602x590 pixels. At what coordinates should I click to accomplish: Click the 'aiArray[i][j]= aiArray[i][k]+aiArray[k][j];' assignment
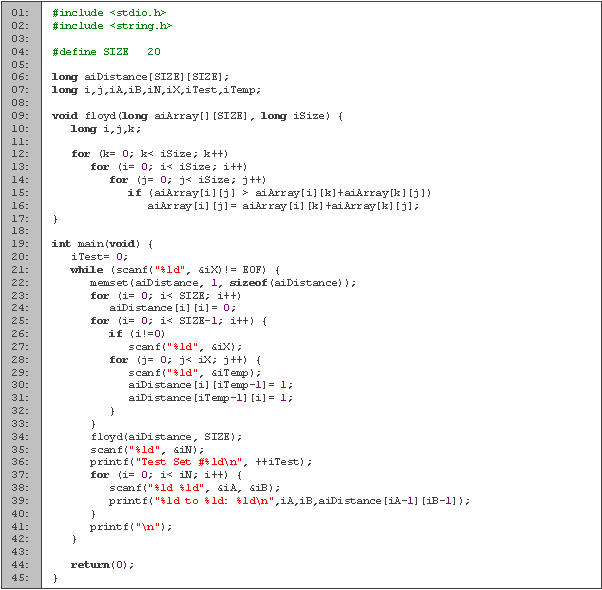tap(283, 206)
